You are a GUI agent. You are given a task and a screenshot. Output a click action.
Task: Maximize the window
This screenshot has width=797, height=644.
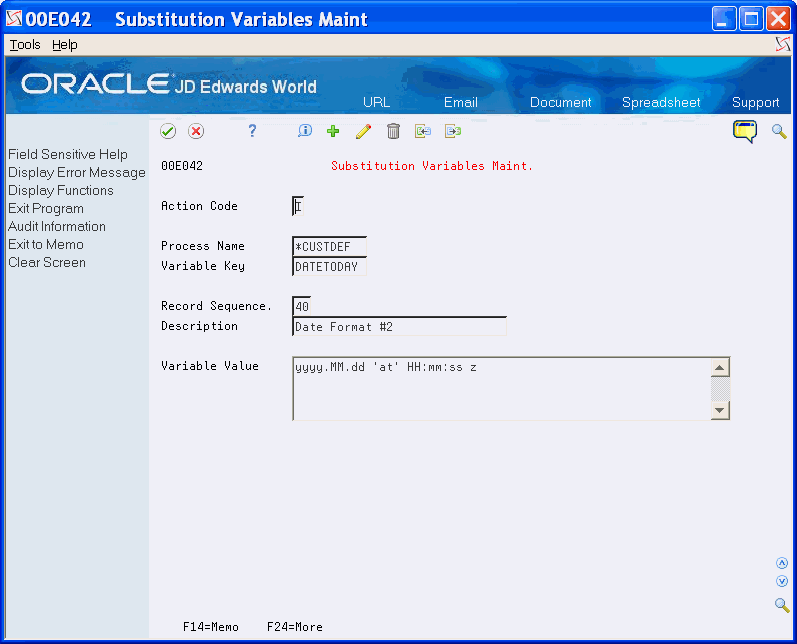[x=751, y=19]
